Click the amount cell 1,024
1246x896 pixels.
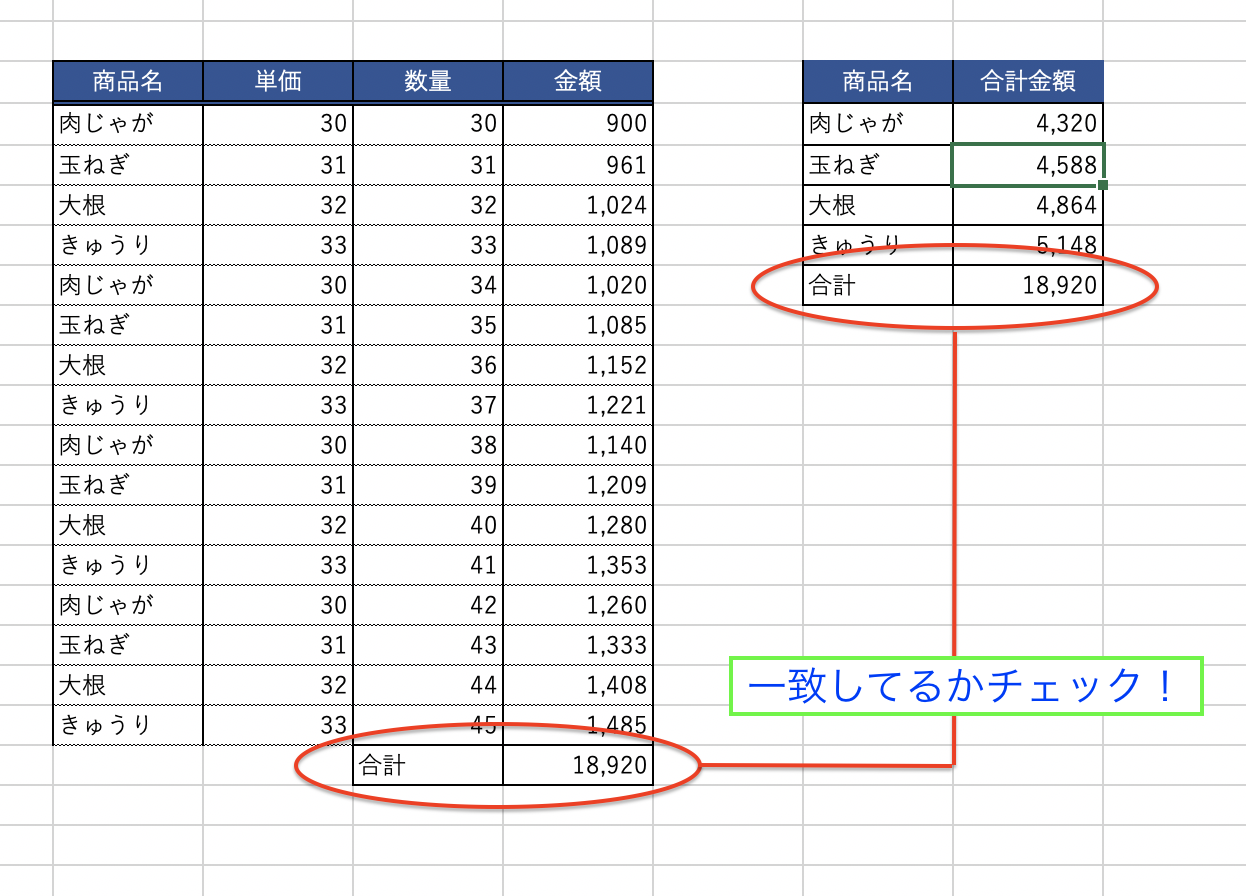point(578,205)
